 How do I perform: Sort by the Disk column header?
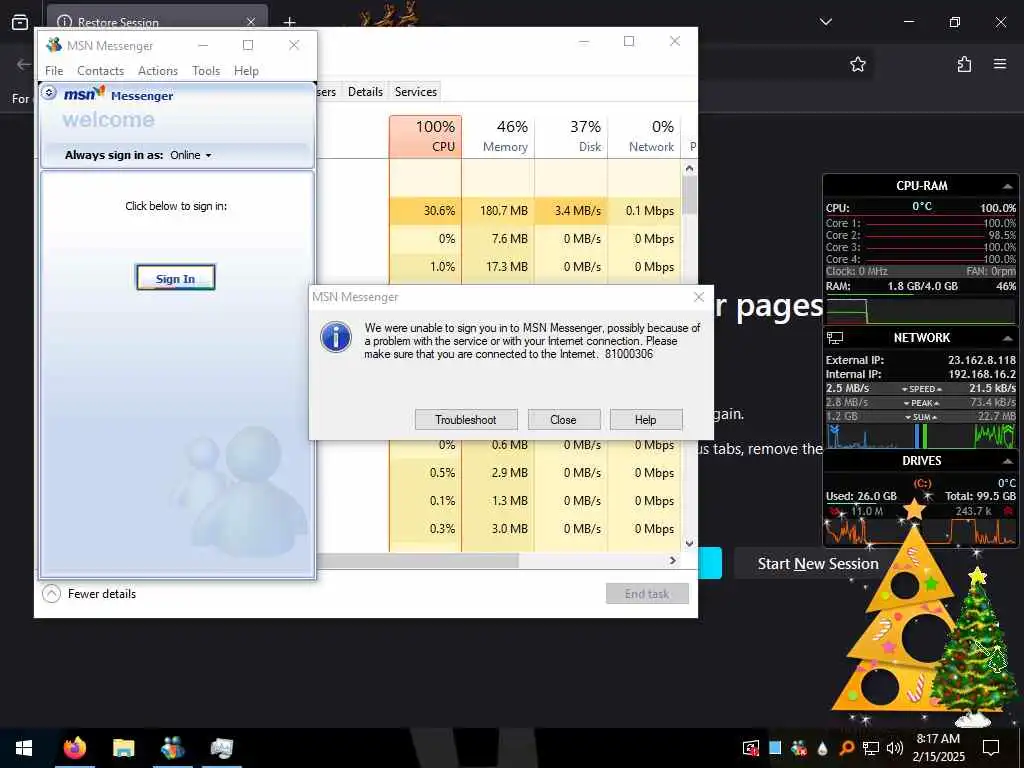click(x=571, y=136)
